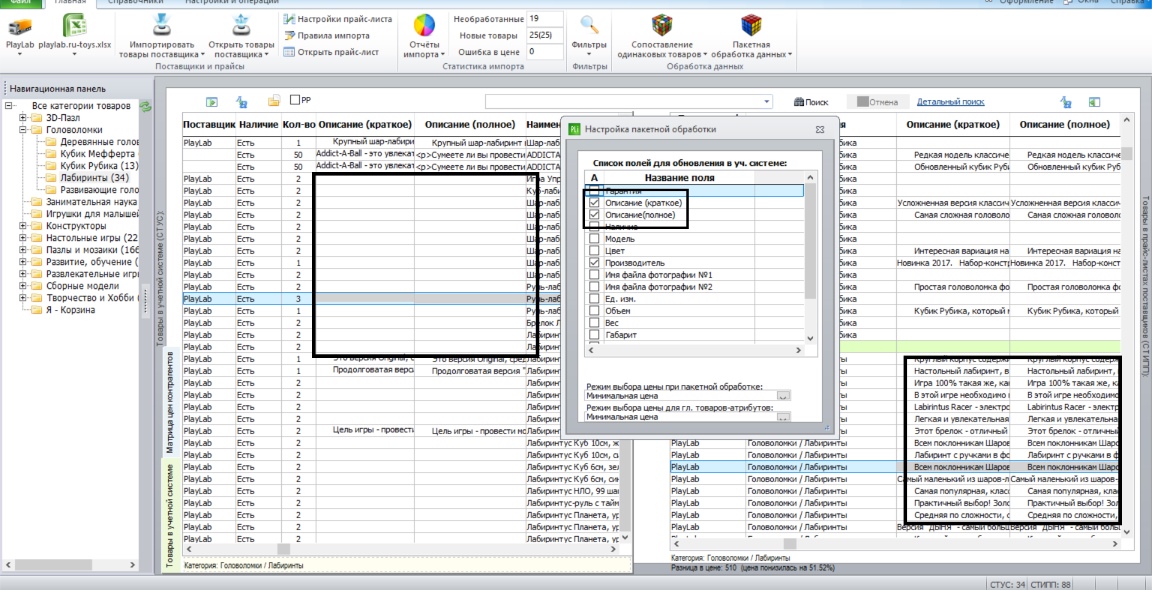Click the Ошибка в цене value field
Image resolution: width=1152 pixels, height=590 pixels.
(x=544, y=51)
